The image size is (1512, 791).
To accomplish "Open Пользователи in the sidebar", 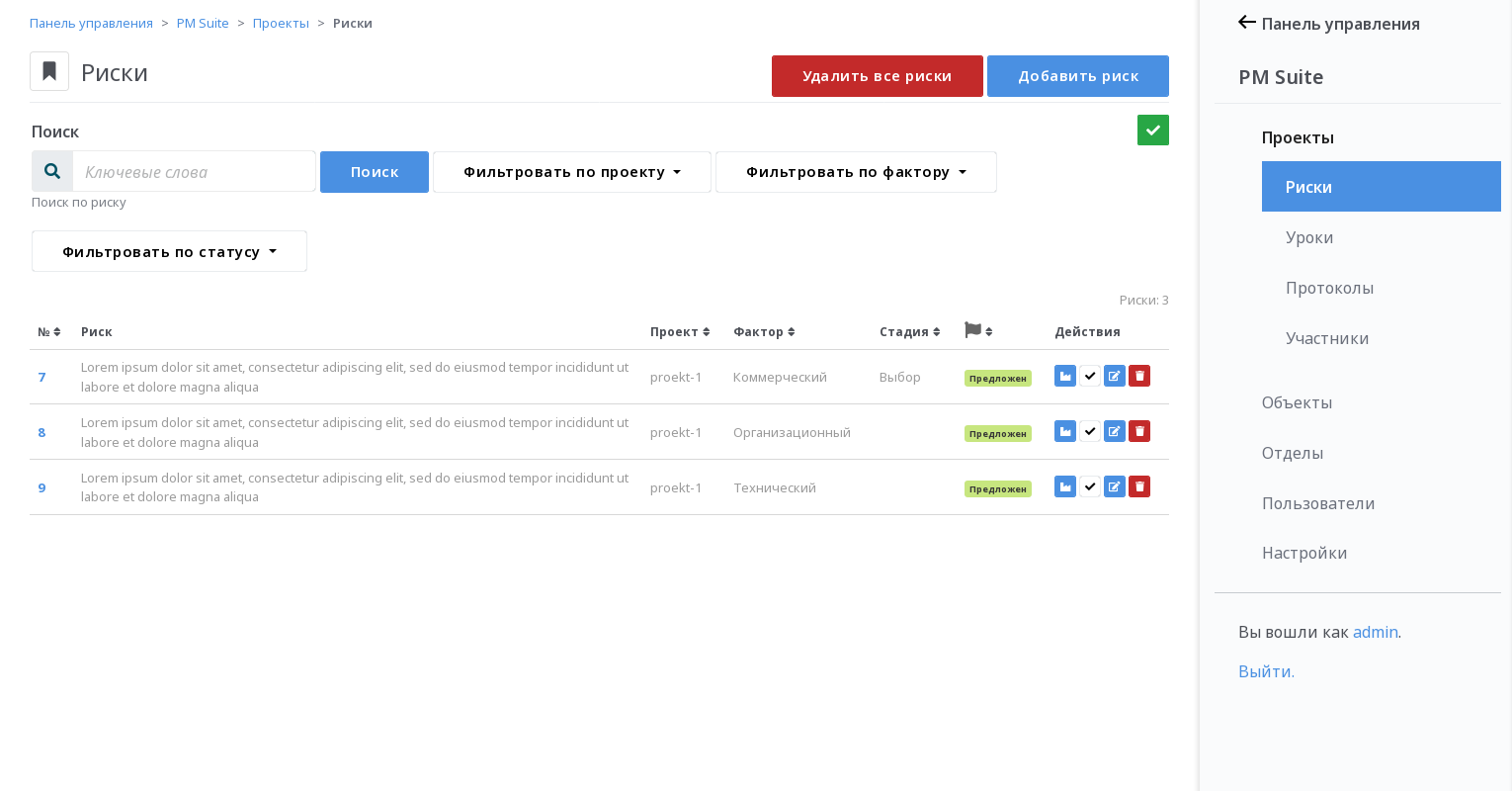I will point(1318,503).
